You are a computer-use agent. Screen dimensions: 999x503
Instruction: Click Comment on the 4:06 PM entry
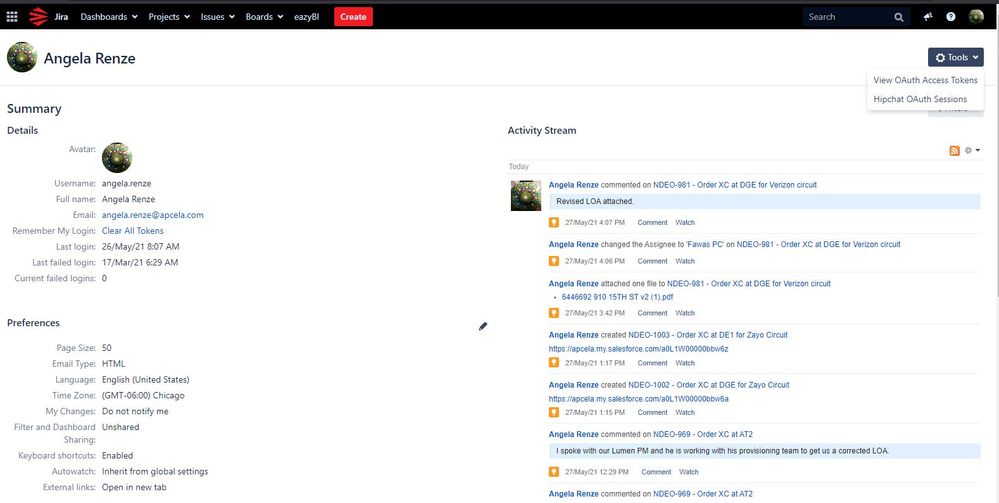(652, 261)
